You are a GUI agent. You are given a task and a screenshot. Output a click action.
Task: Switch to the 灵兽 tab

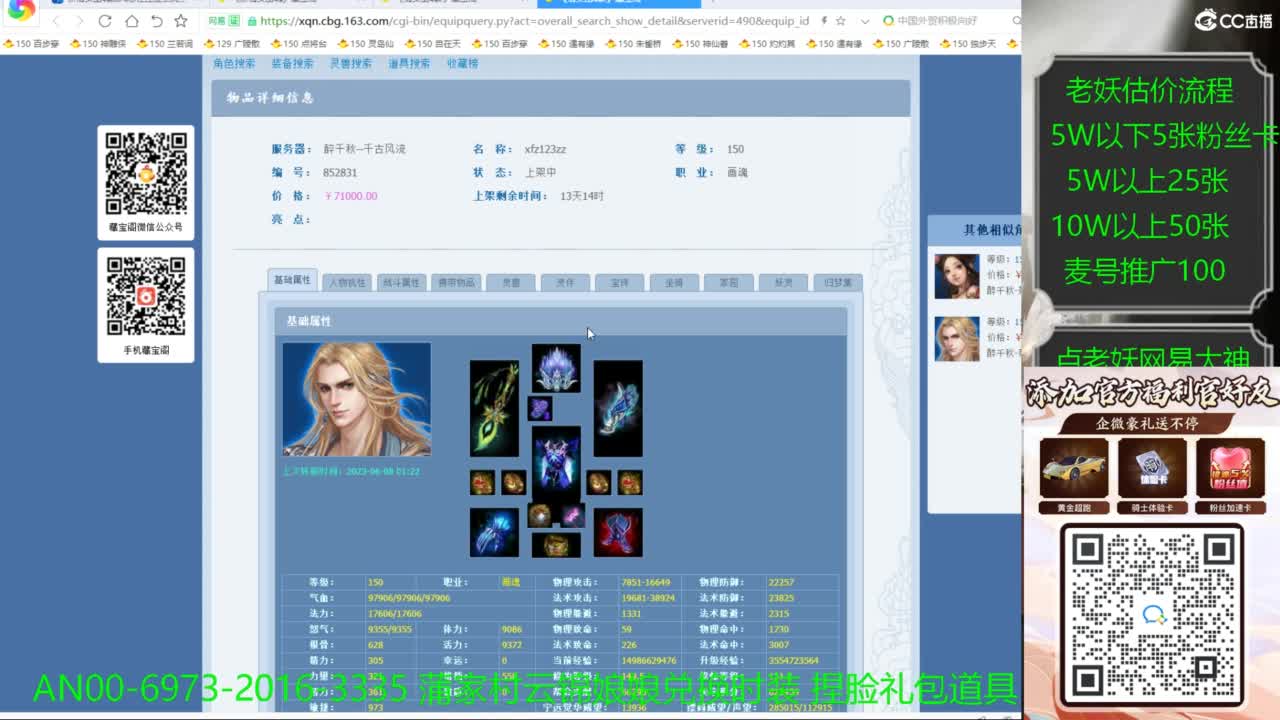coord(511,282)
